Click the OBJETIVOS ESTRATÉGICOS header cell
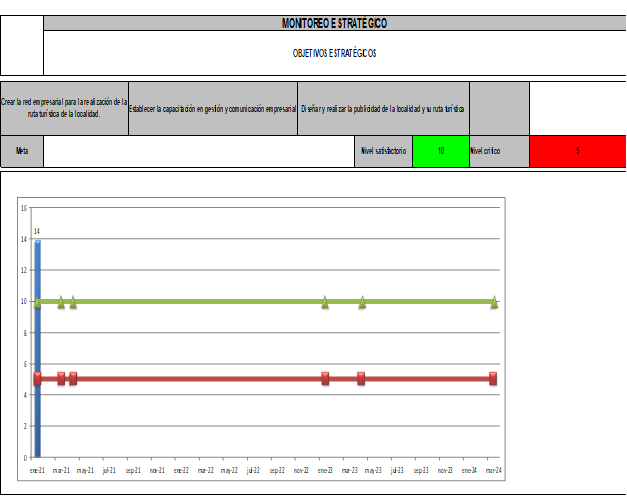Image resolution: width=627 pixels, height=496 pixels. tap(335, 53)
